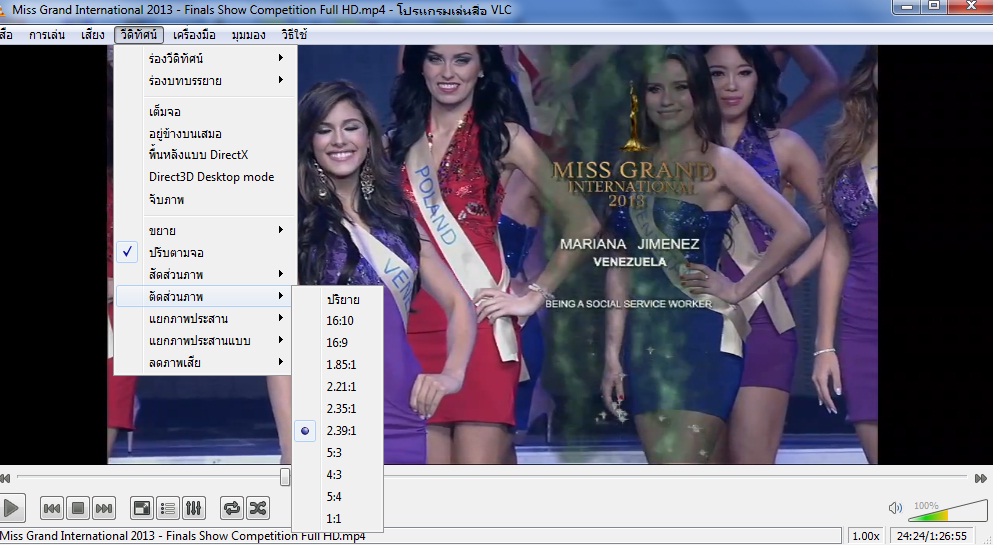Open the เสียง (Audio) menu
The image size is (1000, 550).
coord(92,34)
